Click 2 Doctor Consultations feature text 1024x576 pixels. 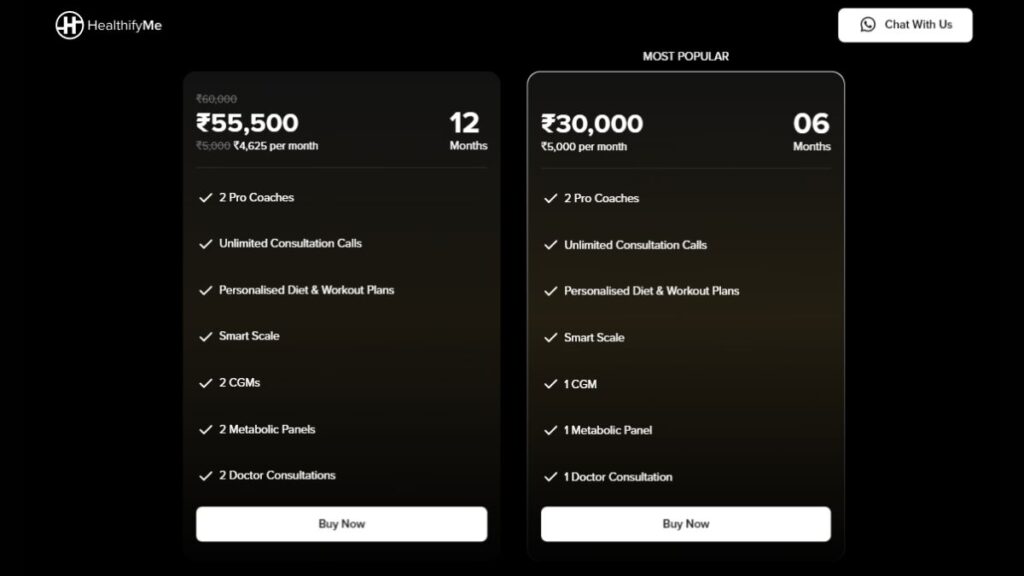(278, 475)
